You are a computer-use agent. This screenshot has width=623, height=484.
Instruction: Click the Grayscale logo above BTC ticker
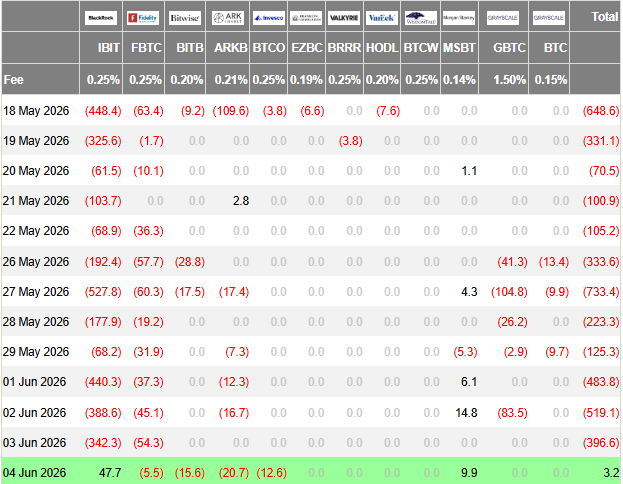coord(549,17)
